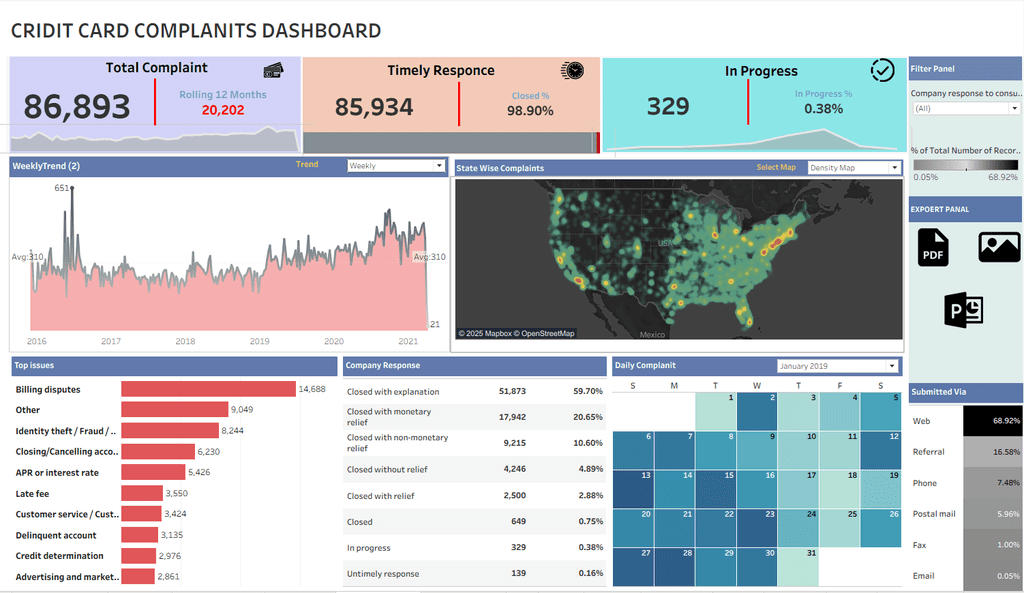
Task: Click the Credit determination label
Action: (x=59, y=556)
